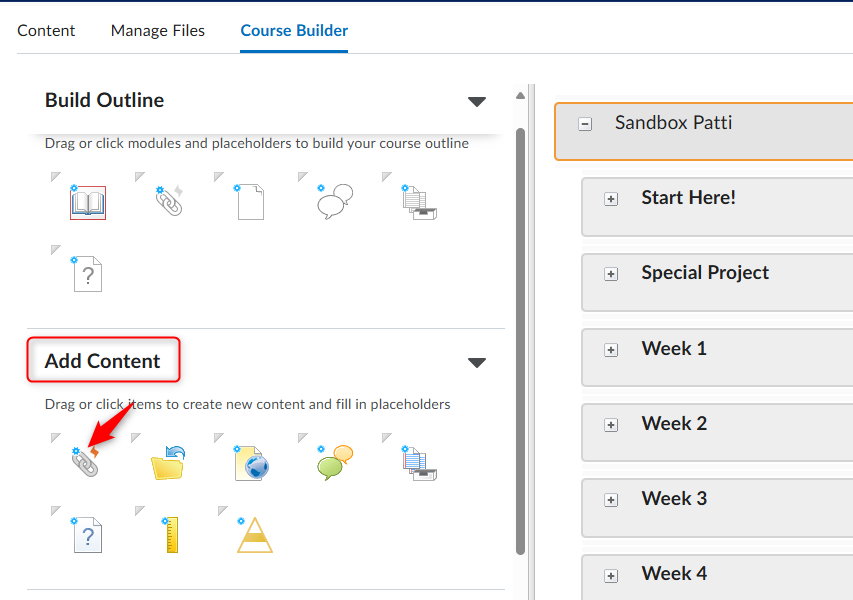Screen dimensions: 853x600
Task: Switch to the Content tab
Action: click(x=46, y=30)
